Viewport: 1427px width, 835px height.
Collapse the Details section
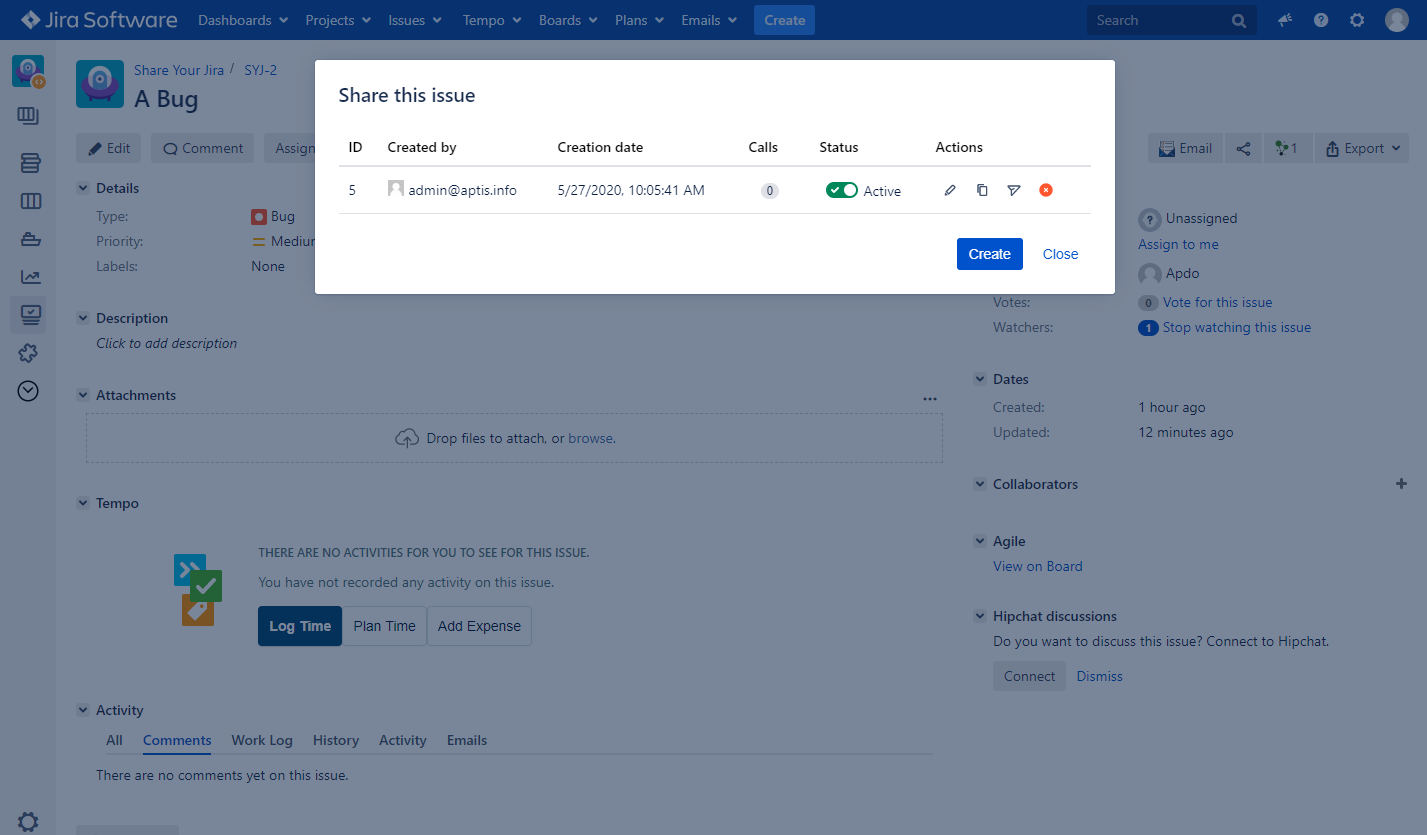[x=83, y=188]
